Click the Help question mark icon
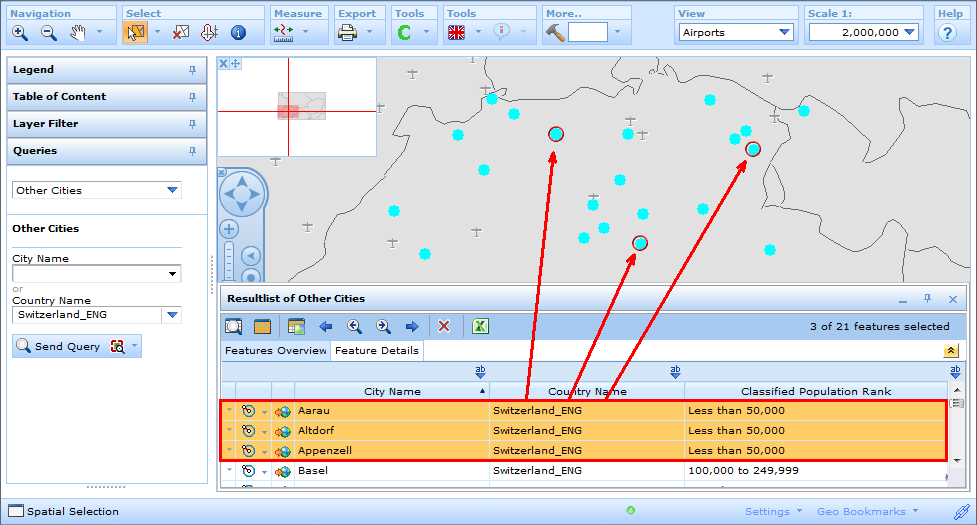Viewport: 977px width, 525px height. pyautogui.click(x=947, y=33)
